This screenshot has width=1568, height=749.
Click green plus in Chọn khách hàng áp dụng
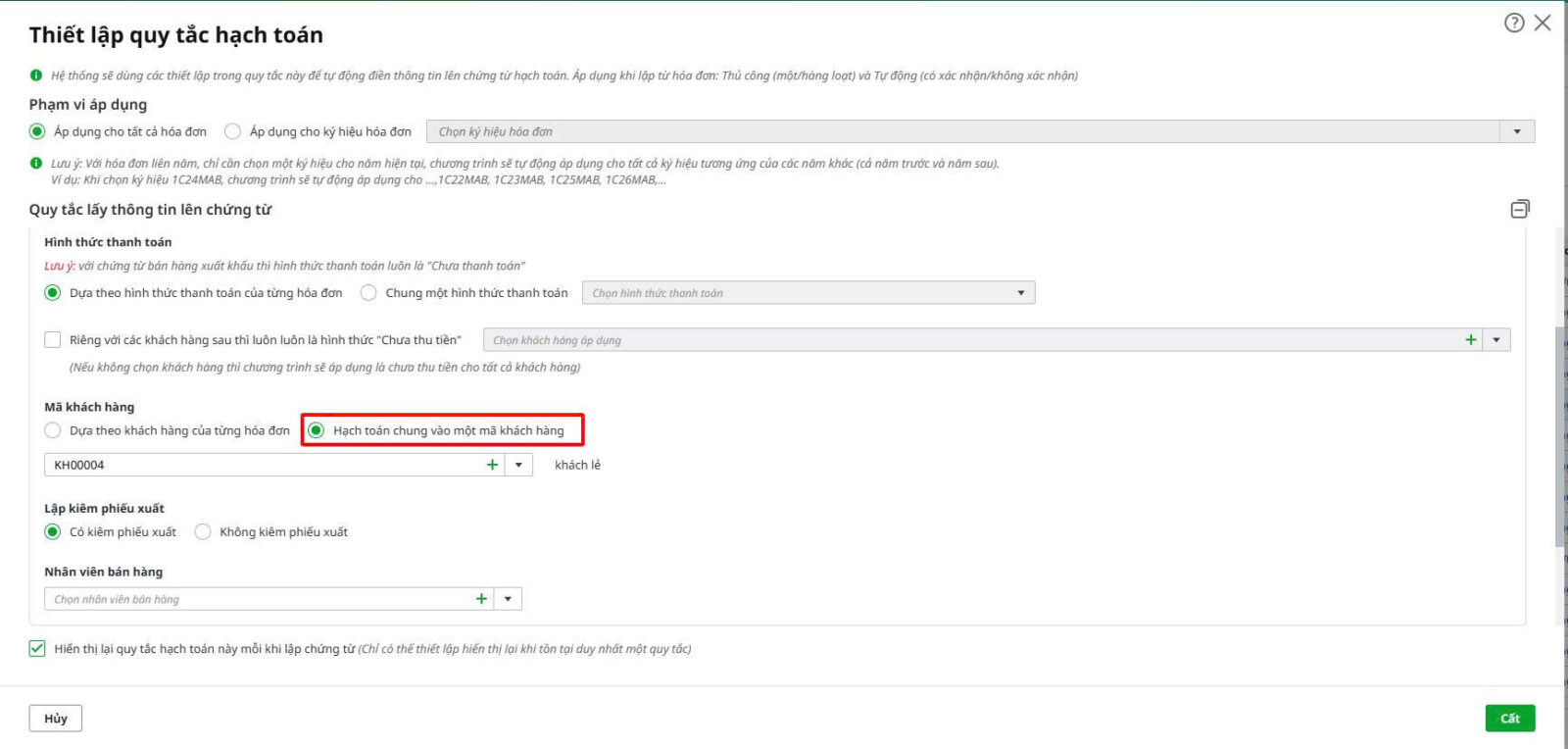1470,340
